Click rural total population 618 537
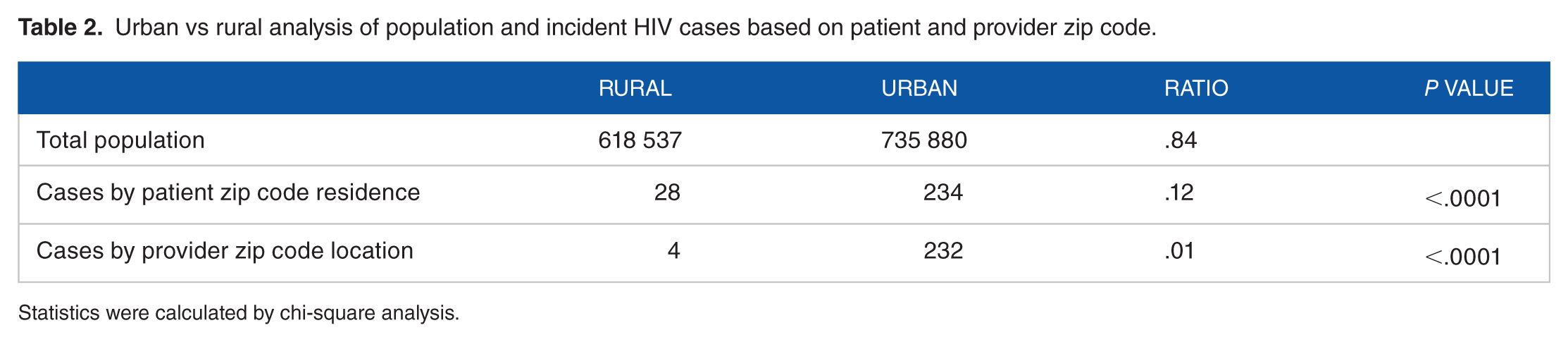 click(x=640, y=140)
